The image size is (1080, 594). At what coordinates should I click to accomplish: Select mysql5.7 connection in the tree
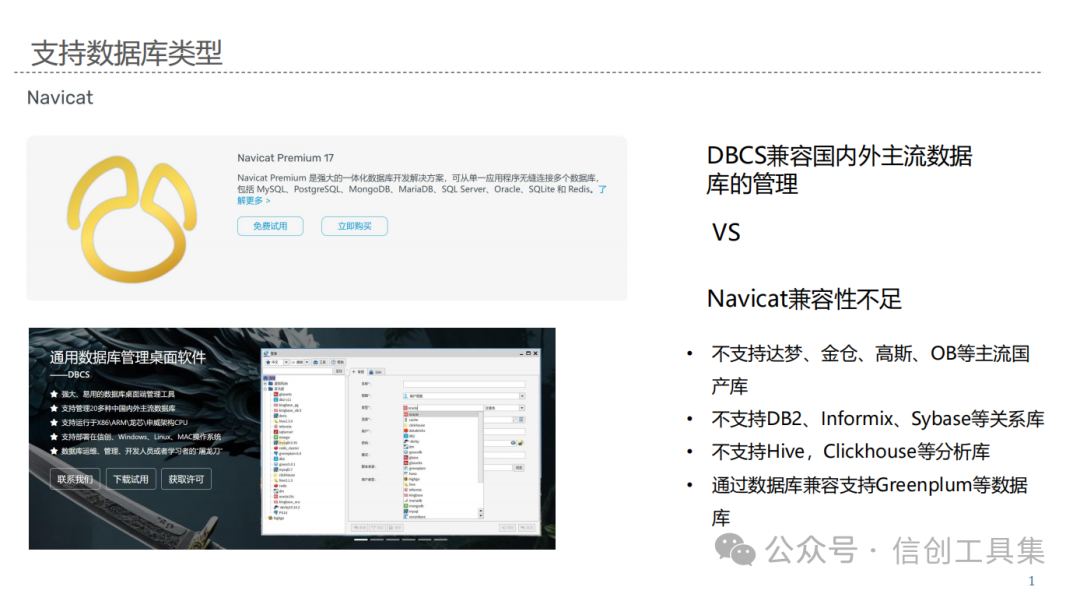[283, 470]
